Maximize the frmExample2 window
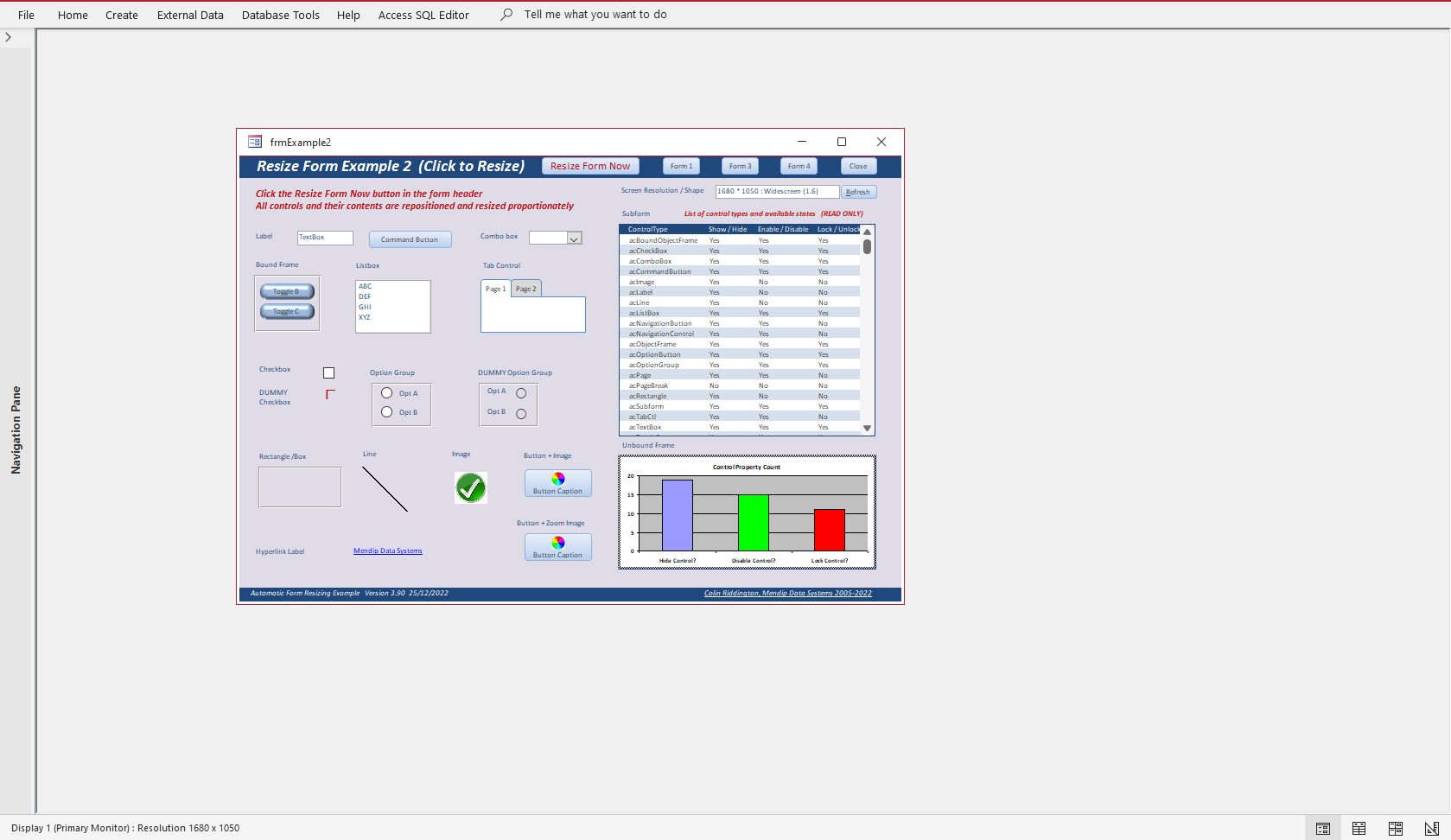 [842, 142]
